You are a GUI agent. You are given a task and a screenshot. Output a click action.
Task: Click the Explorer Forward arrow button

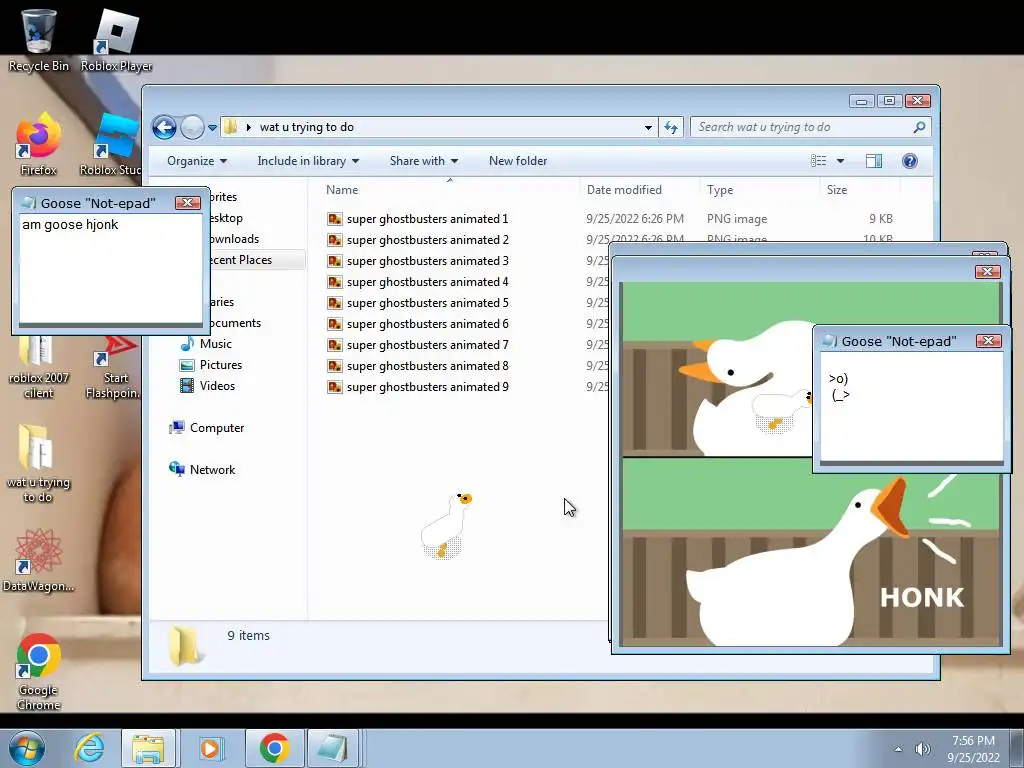coord(191,127)
